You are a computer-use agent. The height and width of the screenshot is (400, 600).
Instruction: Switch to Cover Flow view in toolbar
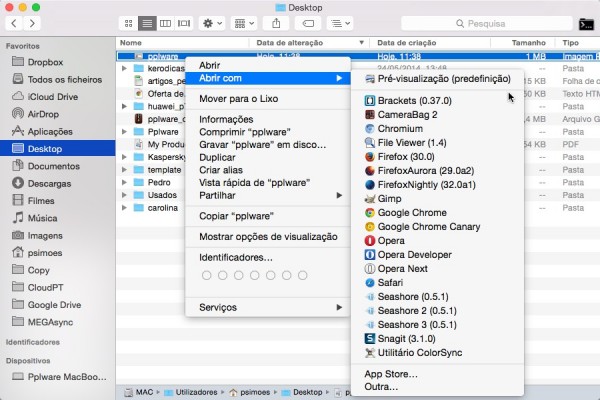tap(184, 24)
